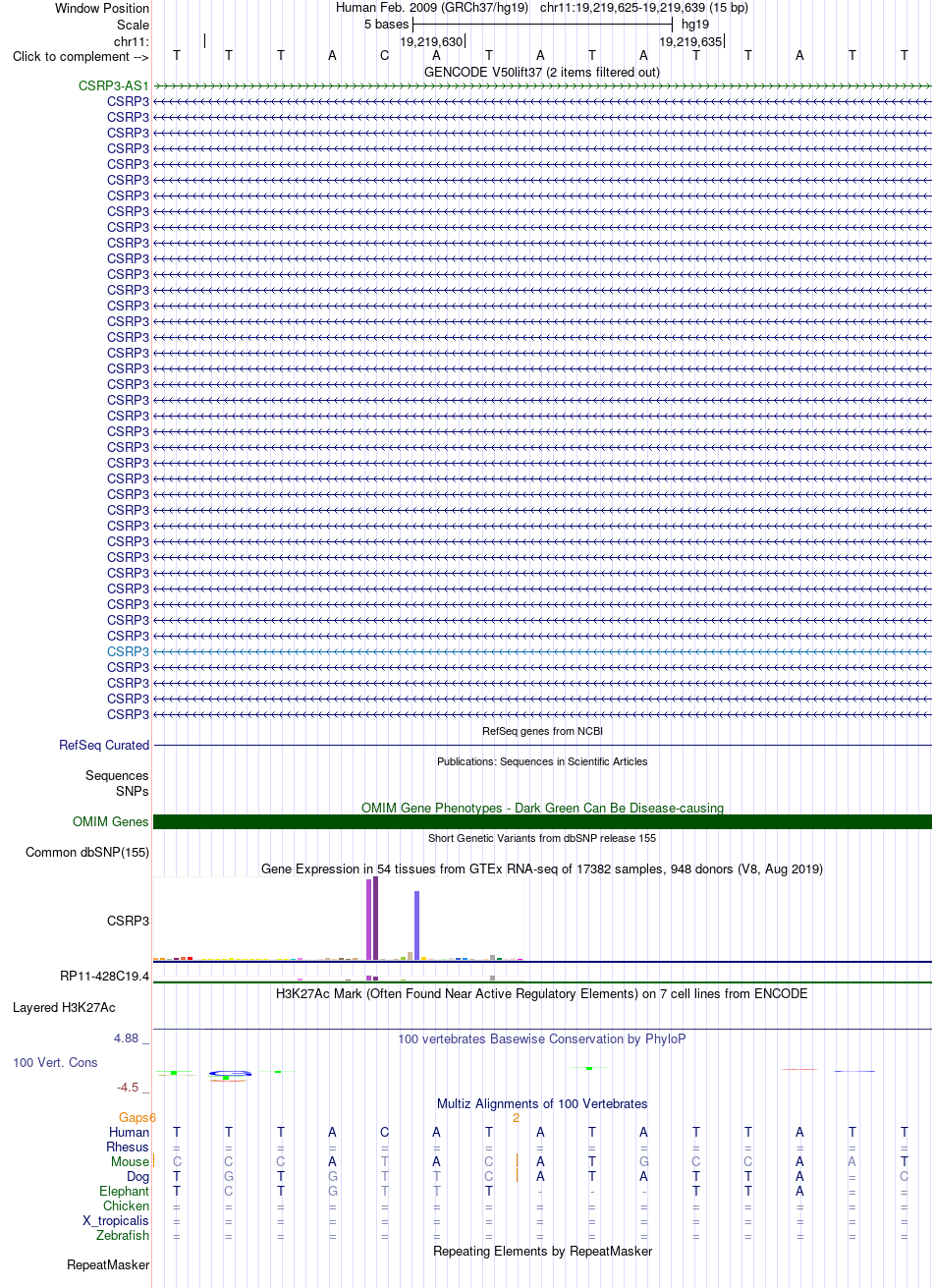933x1288 pixels.
Task: Open the GENCODE V50lift37 track title
Action: point(542,72)
